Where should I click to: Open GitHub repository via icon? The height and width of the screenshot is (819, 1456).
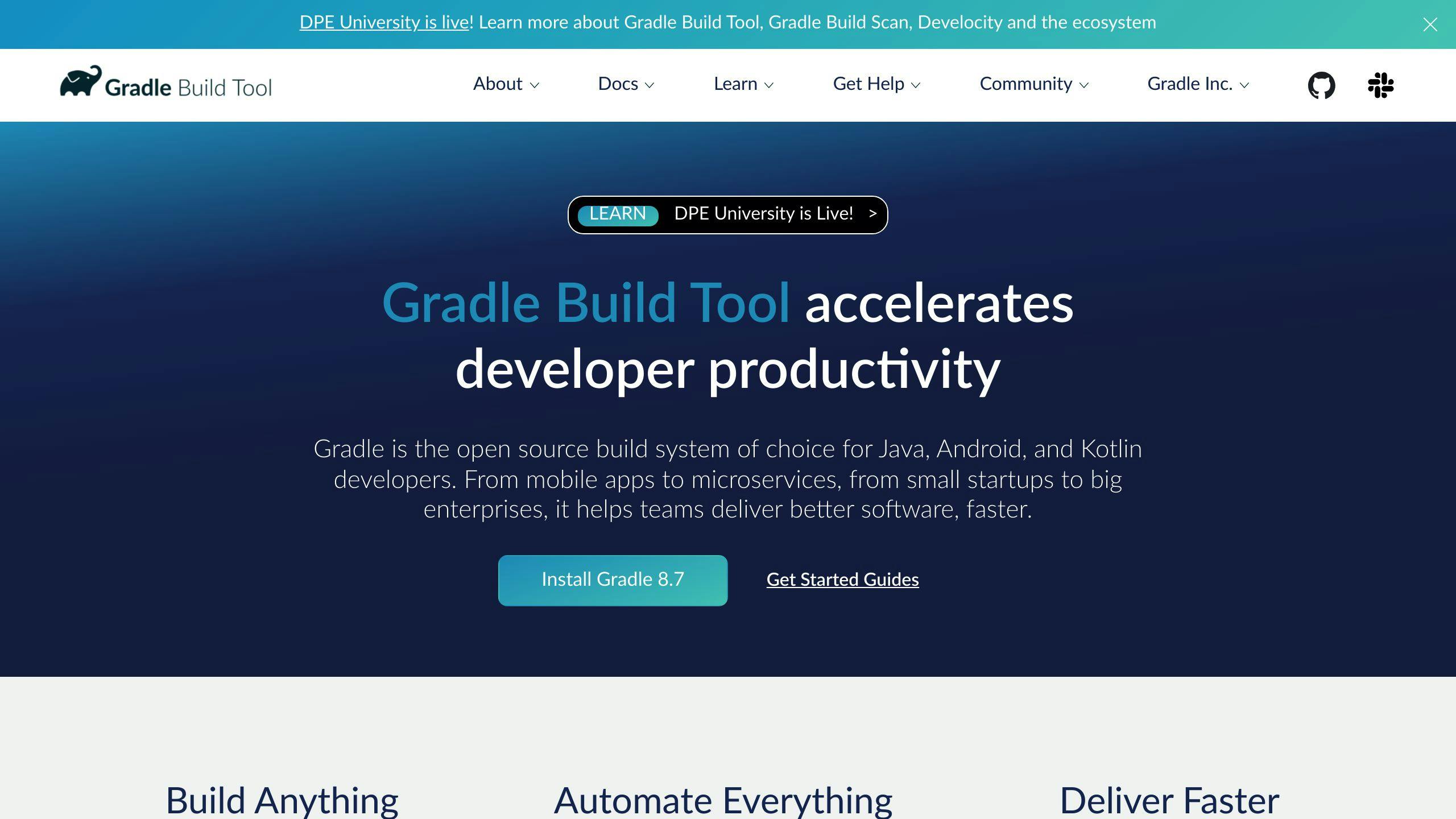click(x=1322, y=85)
